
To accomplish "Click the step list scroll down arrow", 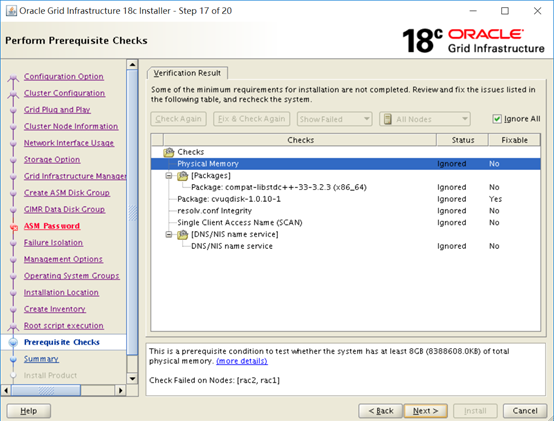I will (132, 379).
